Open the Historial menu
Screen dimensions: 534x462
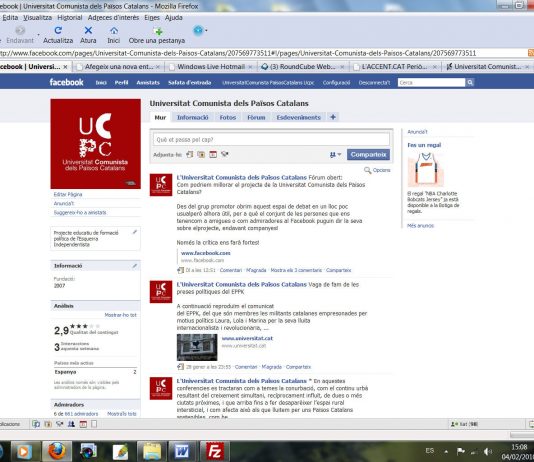point(70,17)
